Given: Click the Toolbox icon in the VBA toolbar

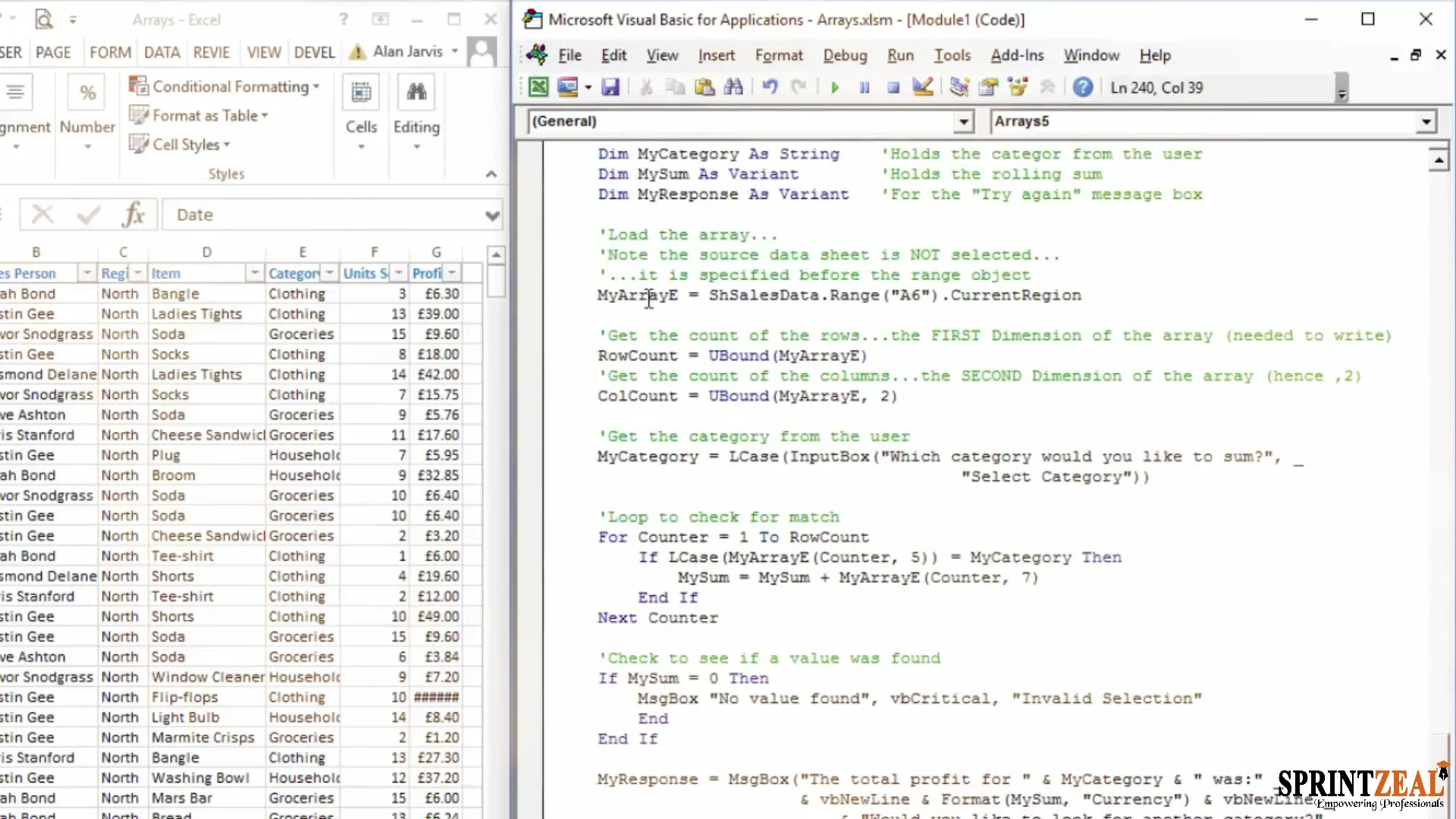Looking at the screenshot, I should (1047, 87).
